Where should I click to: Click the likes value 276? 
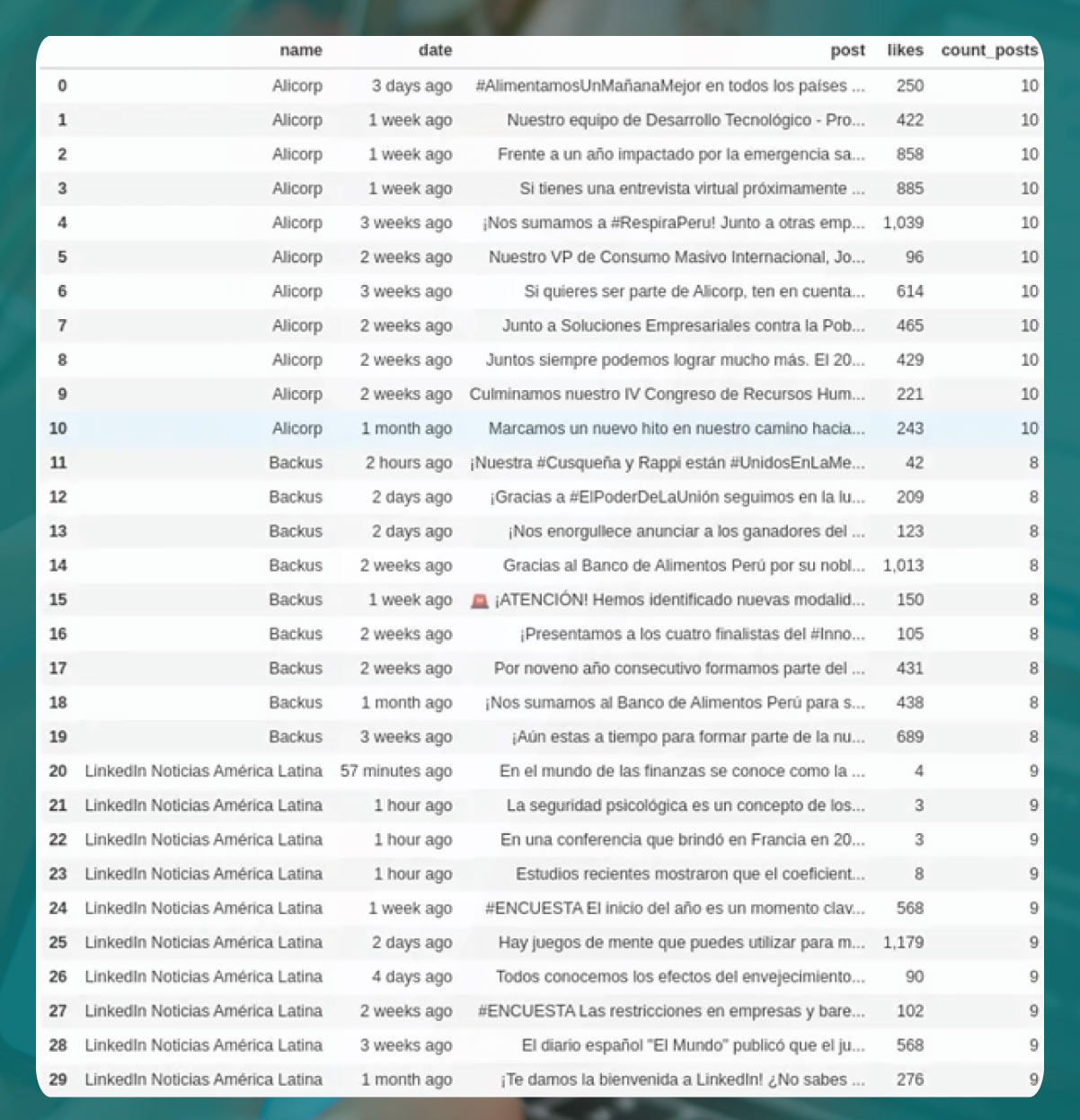tap(909, 1079)
